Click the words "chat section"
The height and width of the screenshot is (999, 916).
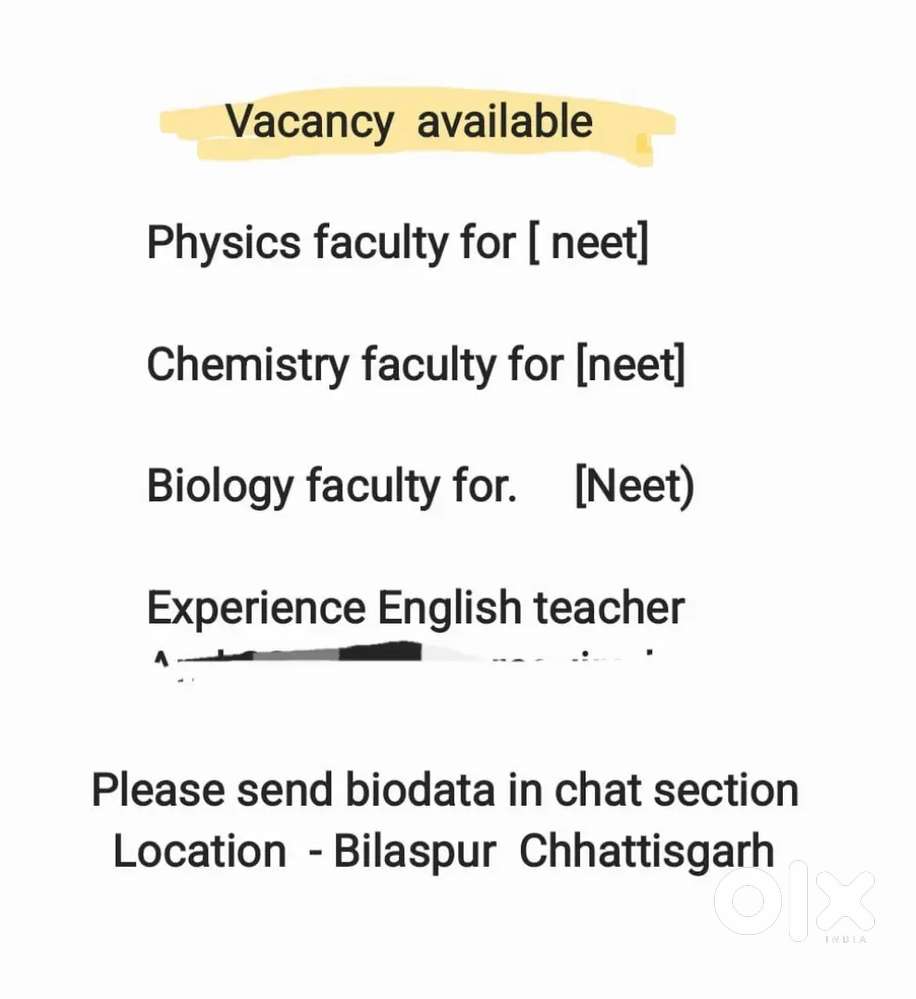click(x=676, y=790)
